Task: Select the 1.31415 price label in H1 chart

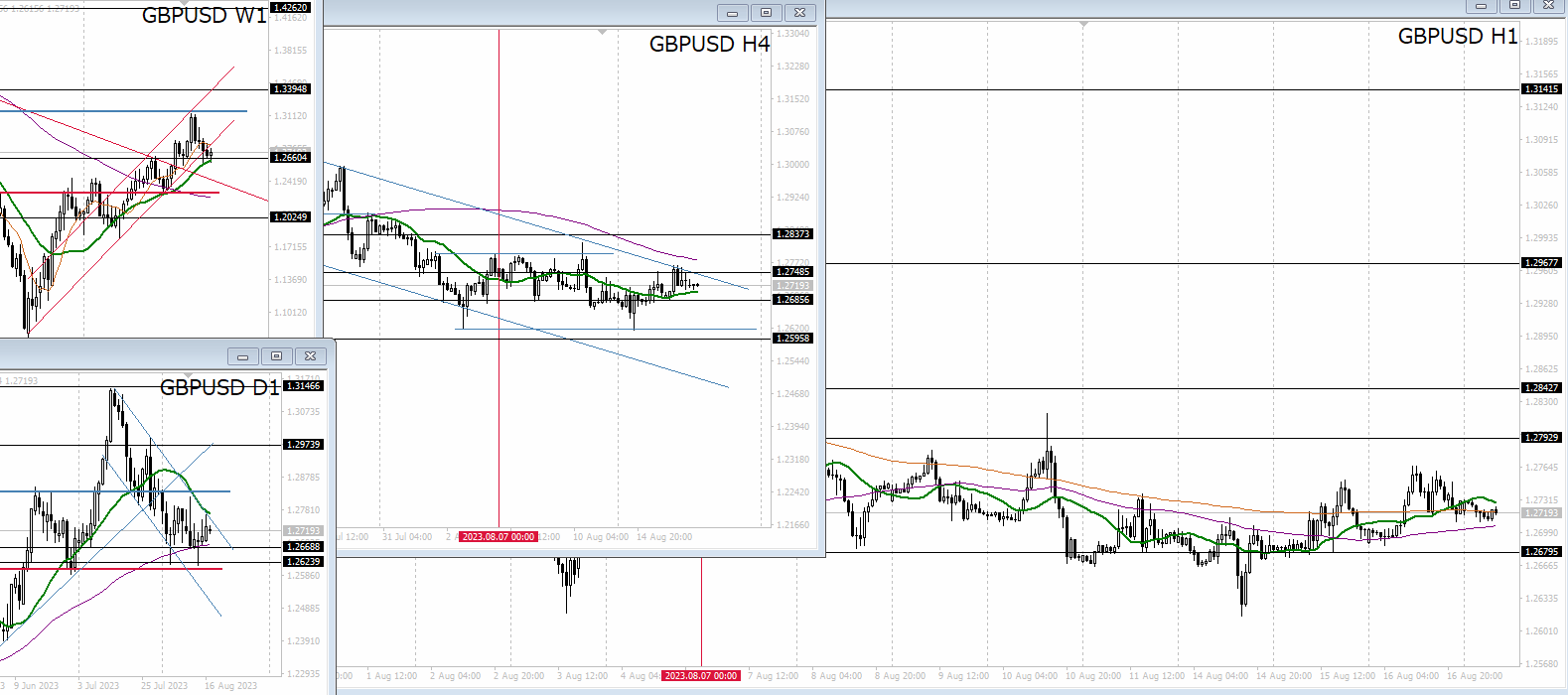Action: 1542,89
